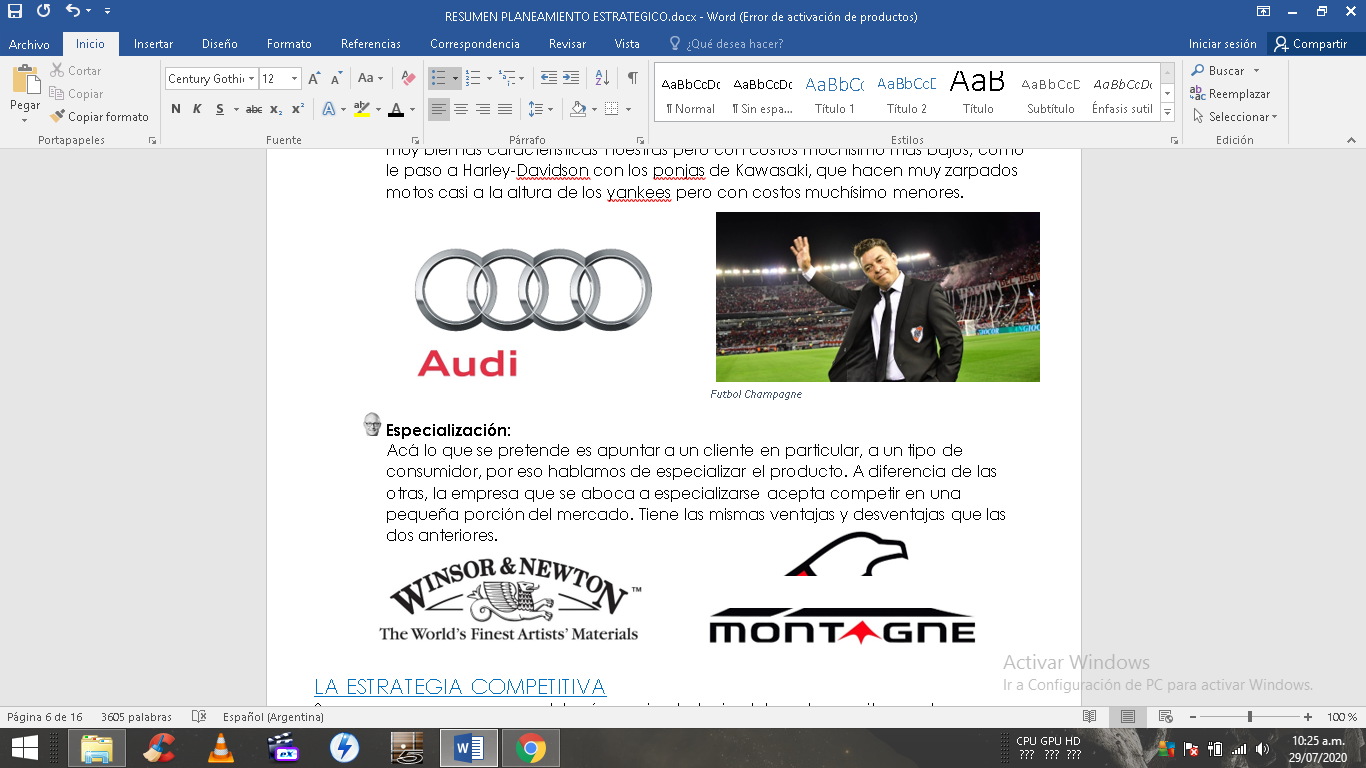Switch to the Diseño tab
The image size is (1366, 768).
click(x=219, y=44)
